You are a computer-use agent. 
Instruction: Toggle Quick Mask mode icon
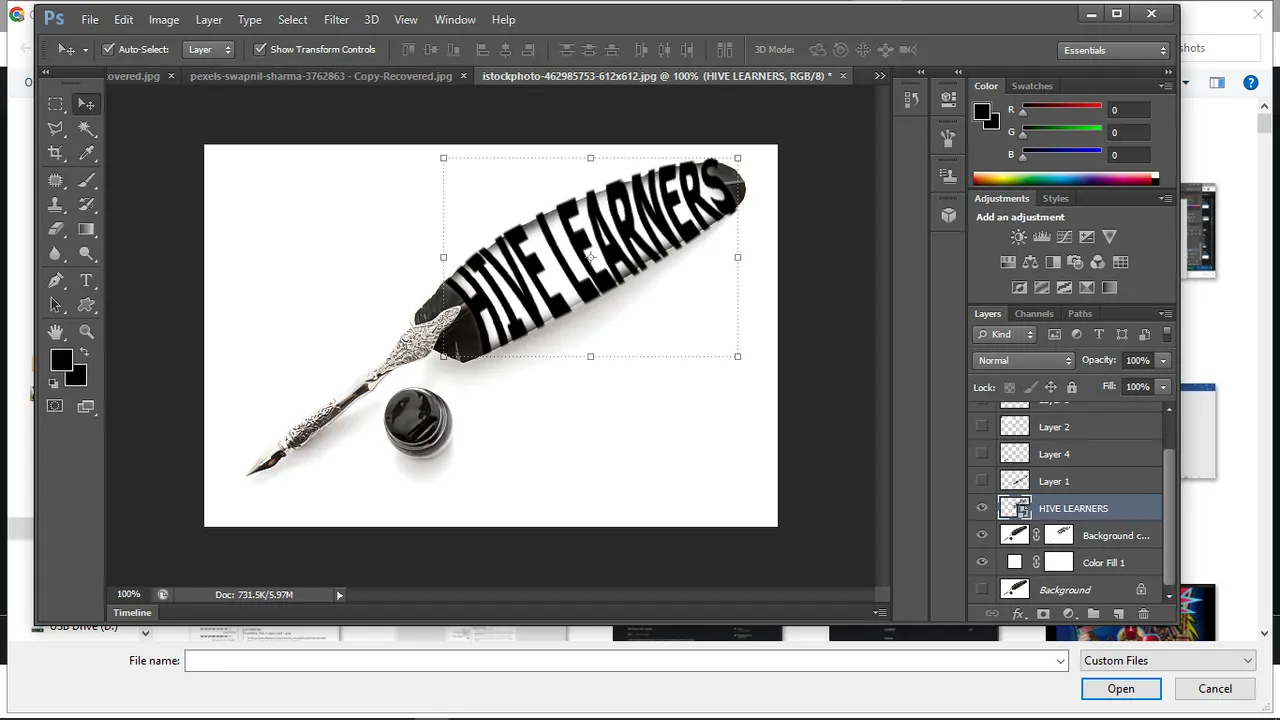pos(55,406)
